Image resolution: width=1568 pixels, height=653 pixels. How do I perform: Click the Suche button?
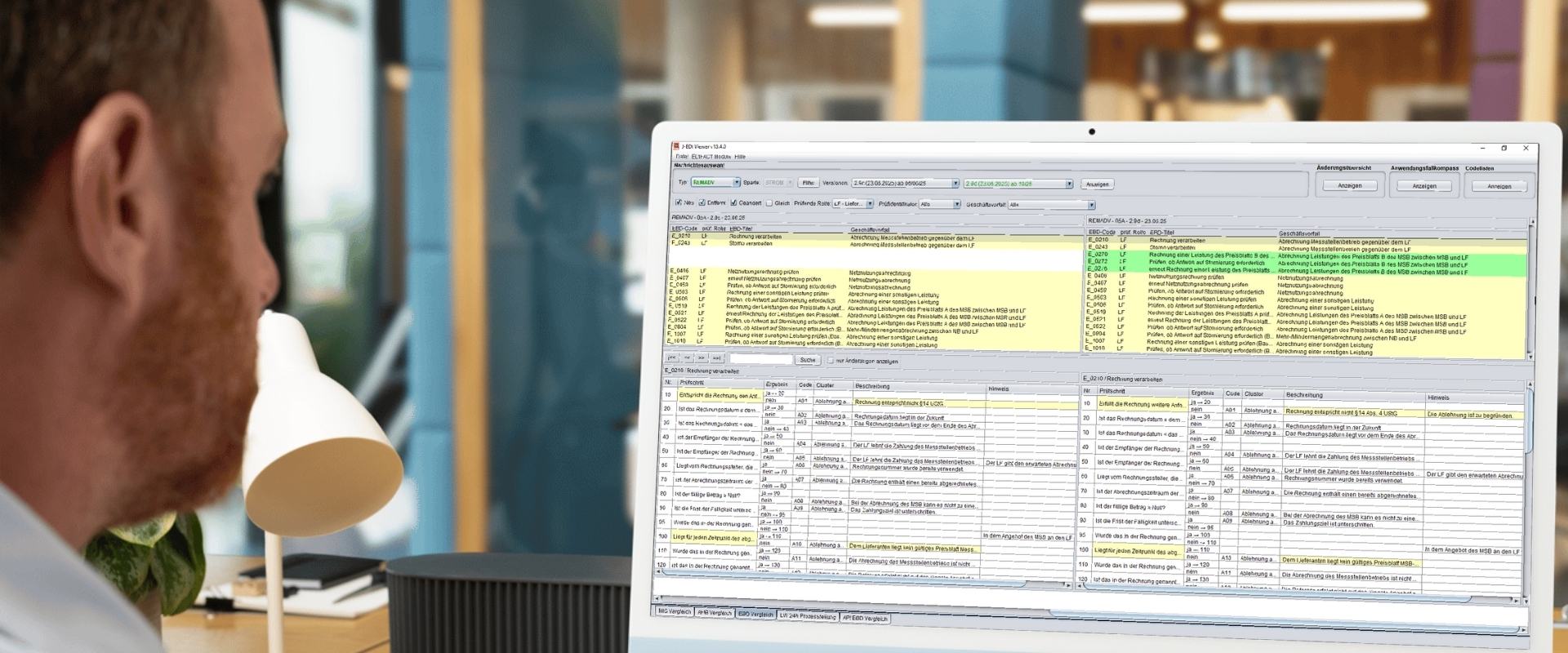[808, 360]
